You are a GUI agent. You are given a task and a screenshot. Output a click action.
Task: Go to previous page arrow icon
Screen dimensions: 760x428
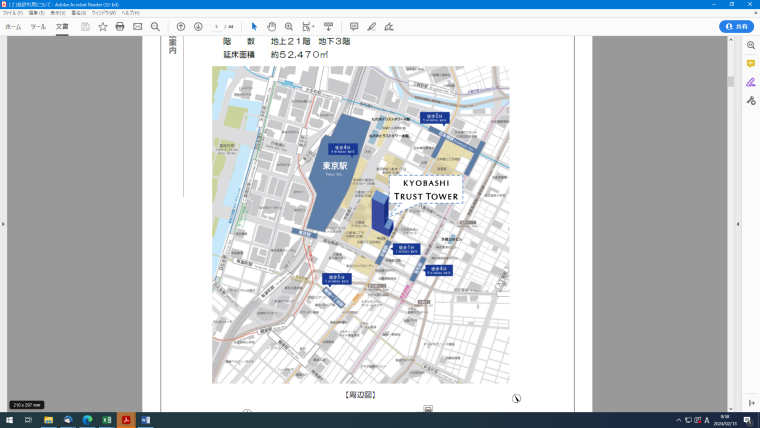coord(181,27)
